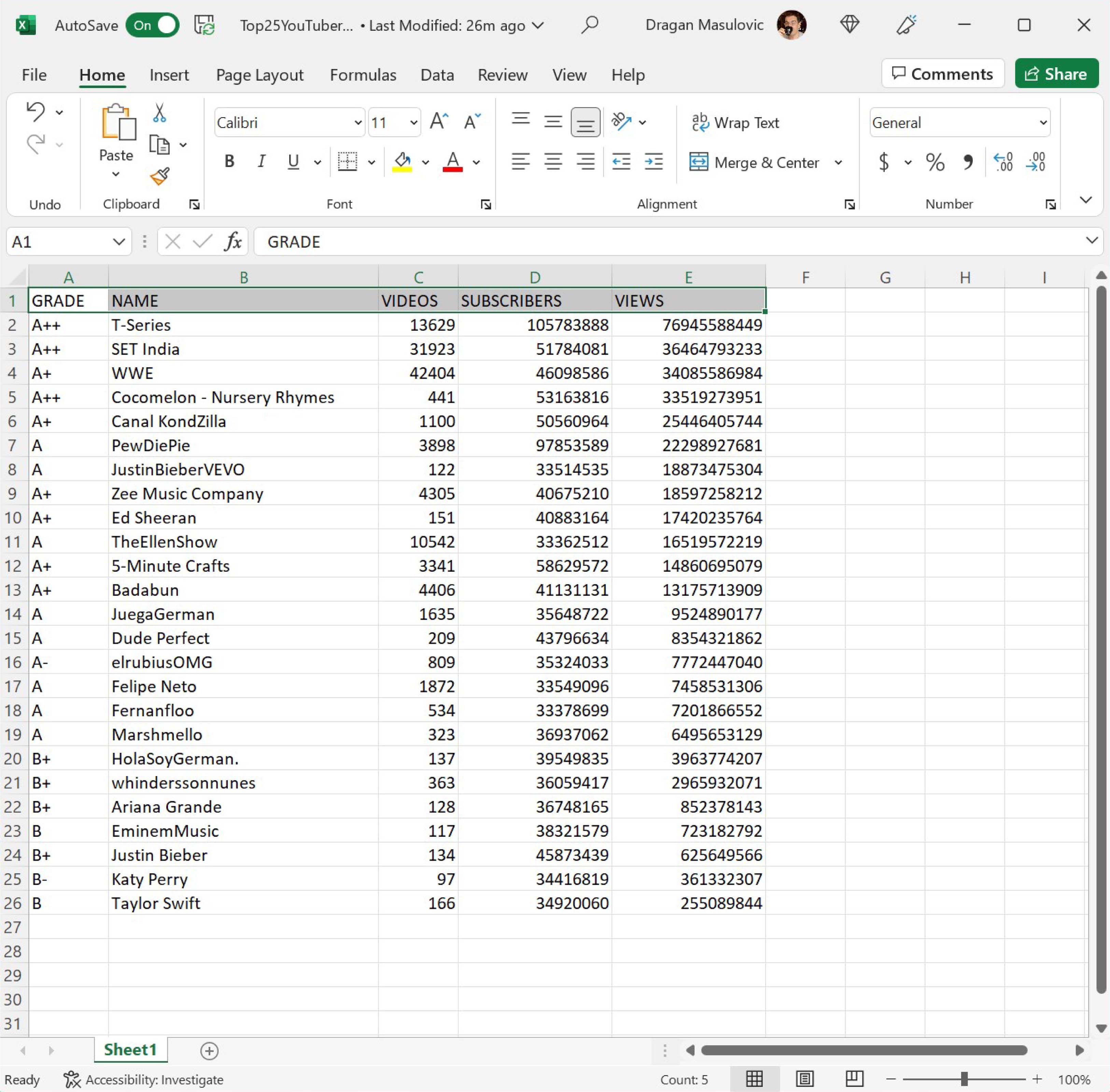Open the Name Box dropdown arrow
Viewport: 1110px width, 1092px height.
click(119, 241)
